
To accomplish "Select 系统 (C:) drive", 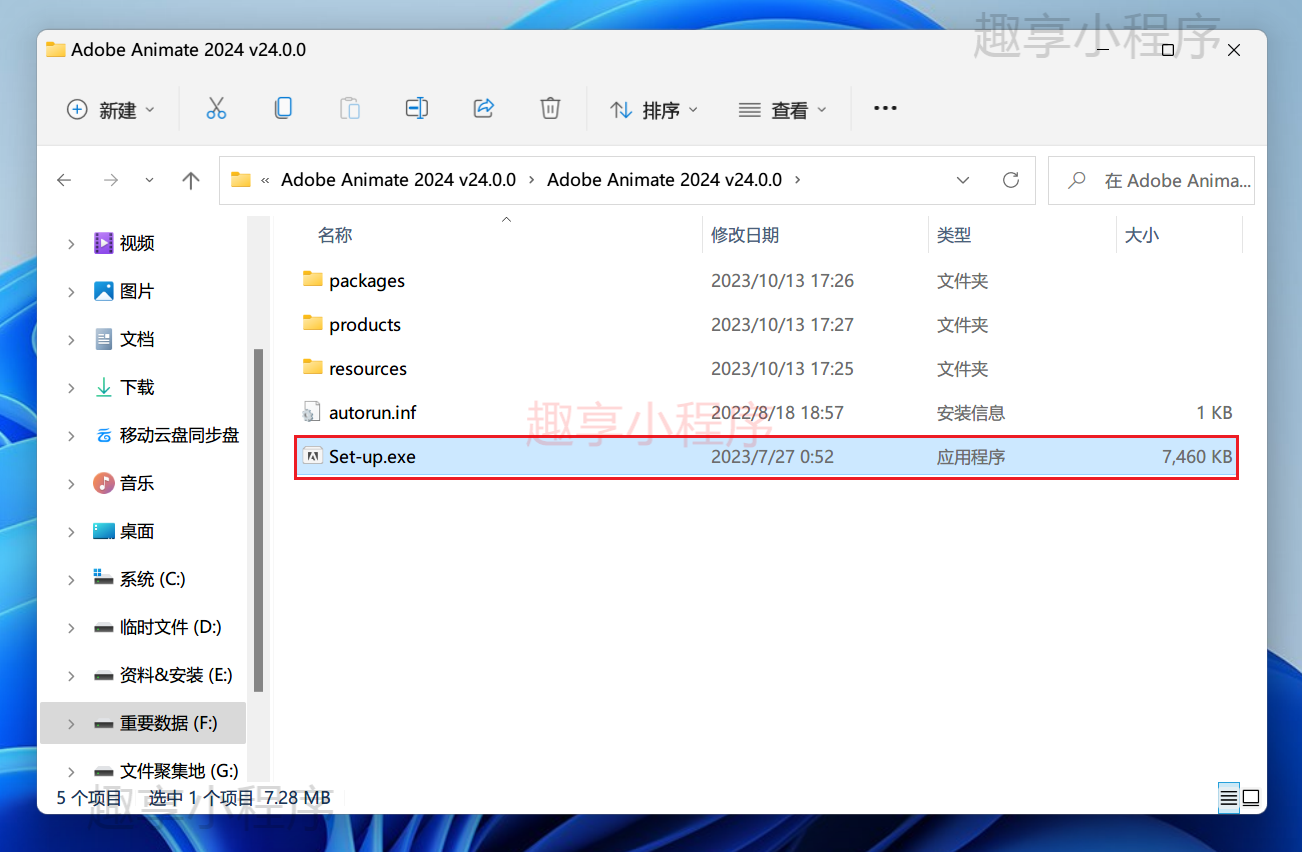I will [x=153, y=579].
